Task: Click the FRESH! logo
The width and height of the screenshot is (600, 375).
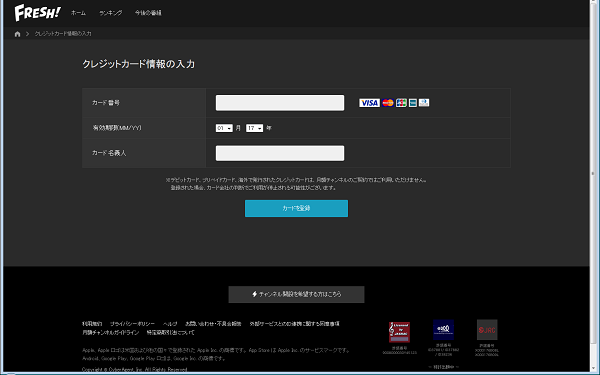Action: 38,13
